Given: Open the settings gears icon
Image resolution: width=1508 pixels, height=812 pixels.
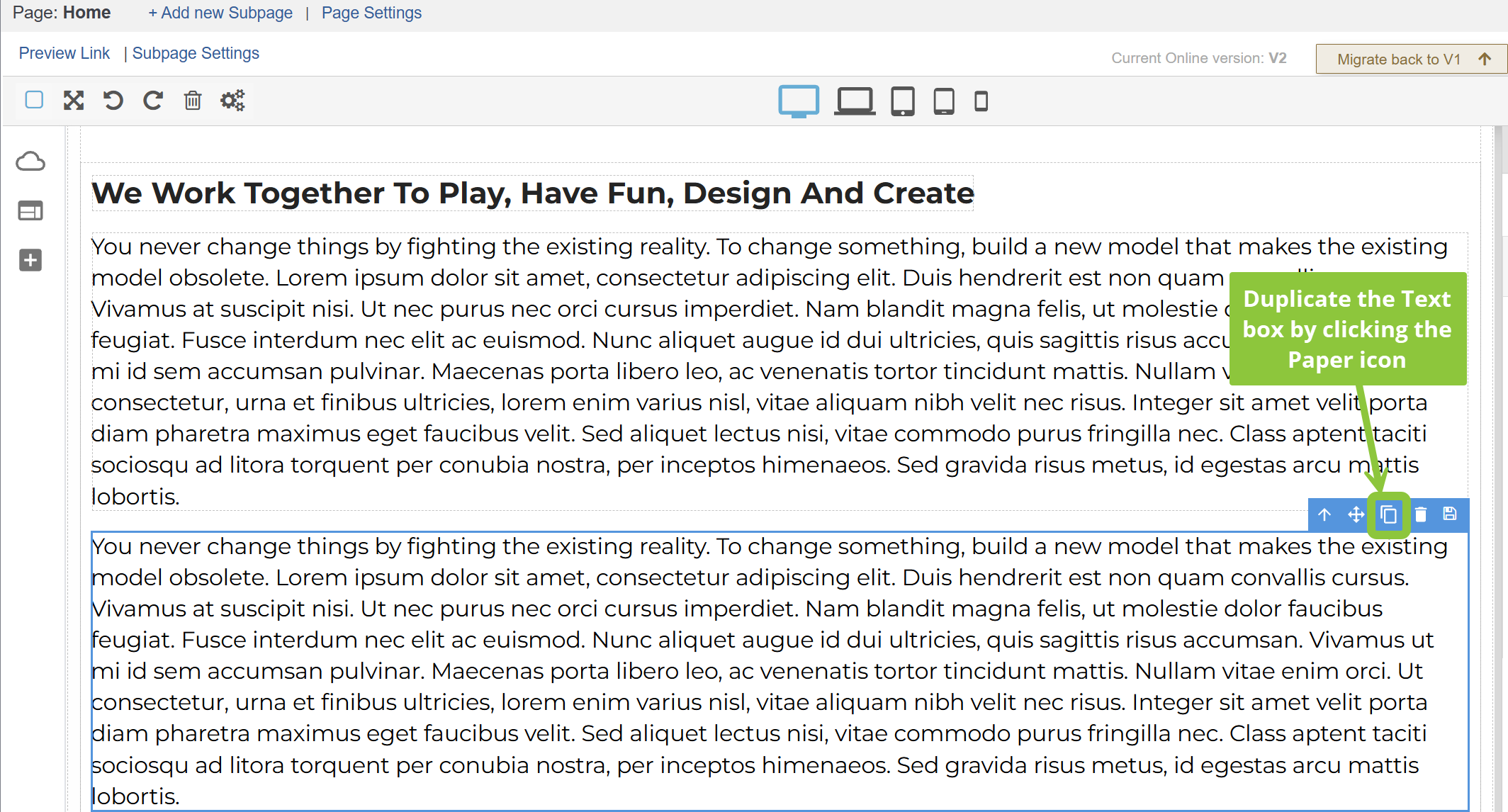Looking at the screenshot, I should (x=232, y=101).
